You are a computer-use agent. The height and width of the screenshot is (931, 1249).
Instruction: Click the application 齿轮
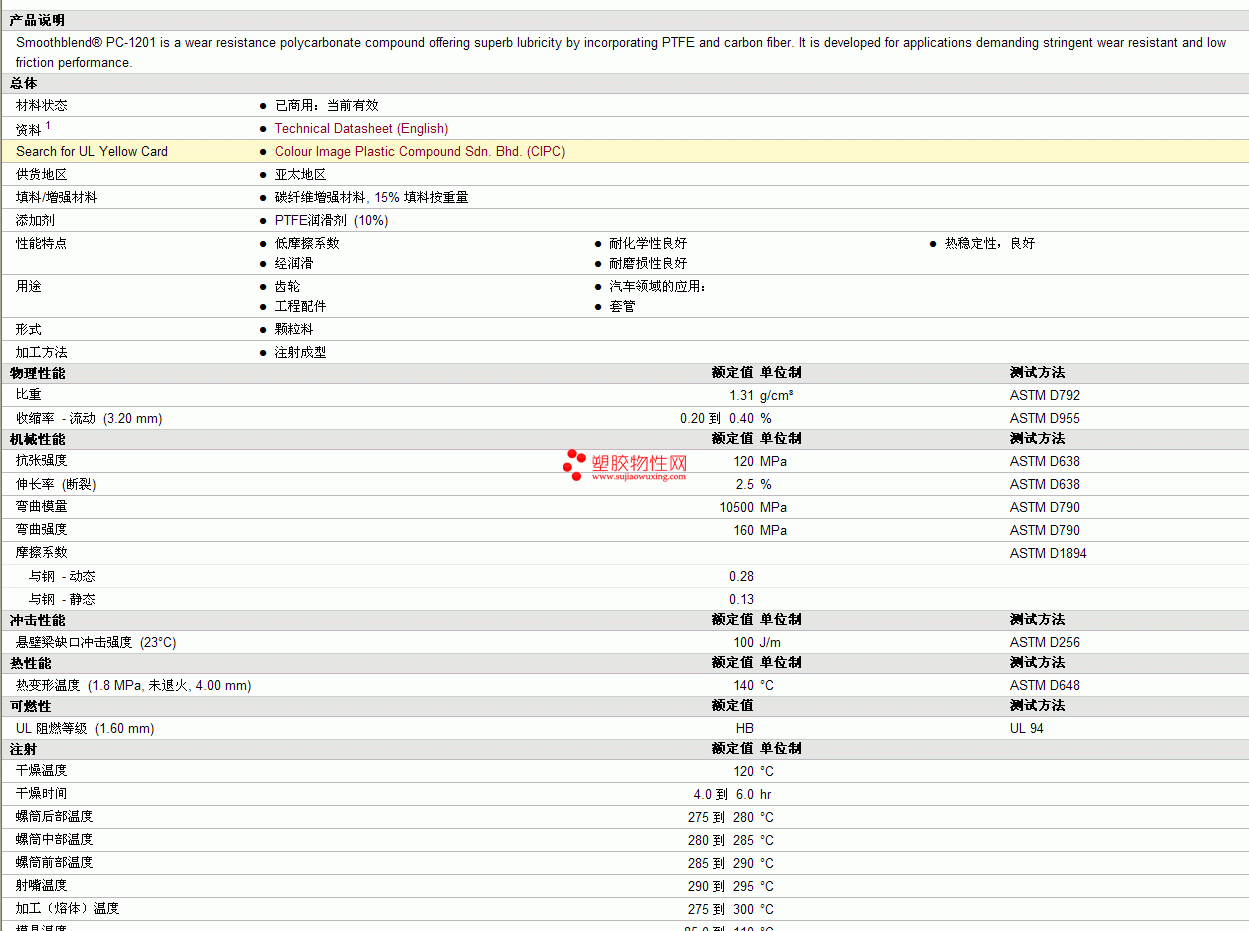tap(288, 286)
